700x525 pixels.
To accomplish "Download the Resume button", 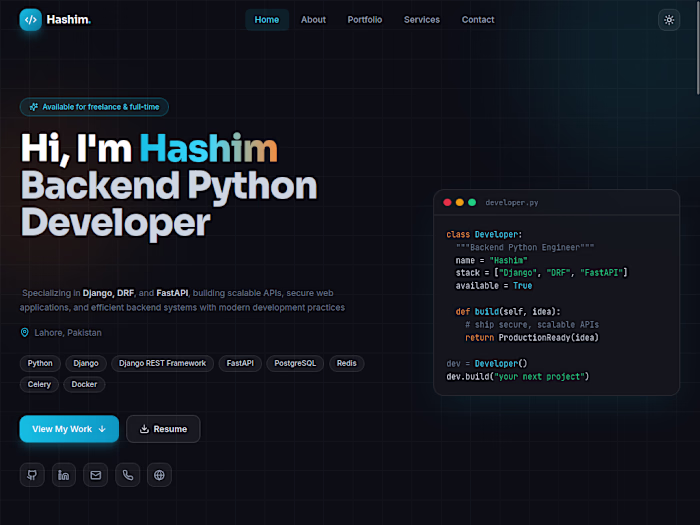I will (x=163, y=429).
